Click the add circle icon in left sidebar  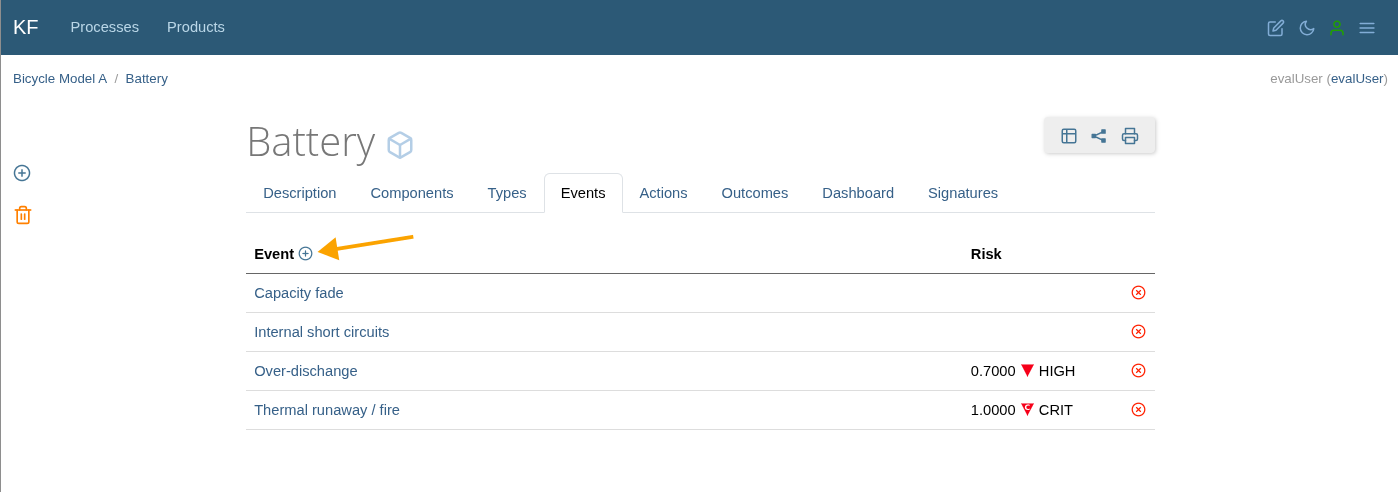(22, 173)
